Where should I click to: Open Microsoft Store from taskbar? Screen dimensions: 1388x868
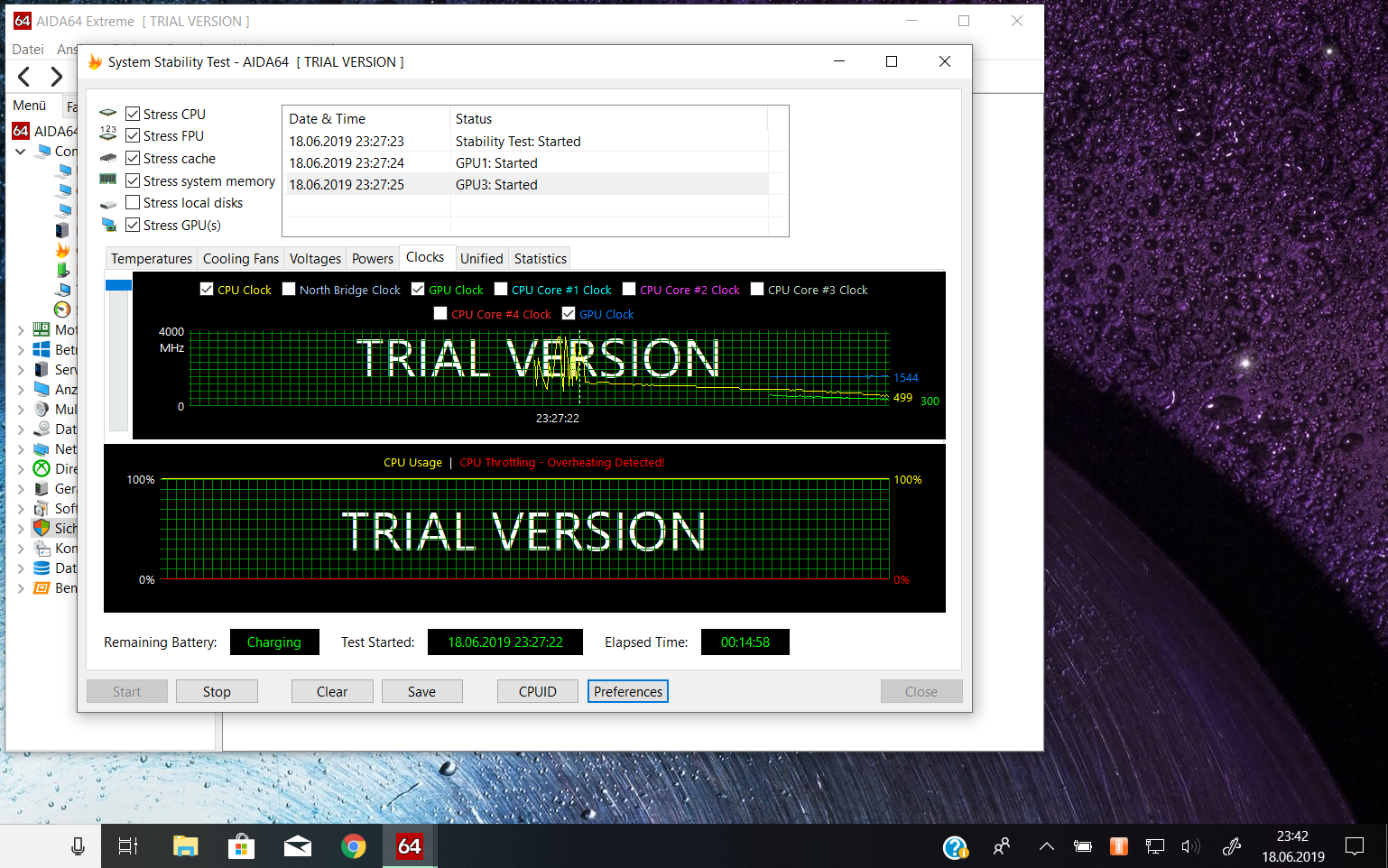click(241, 846)
